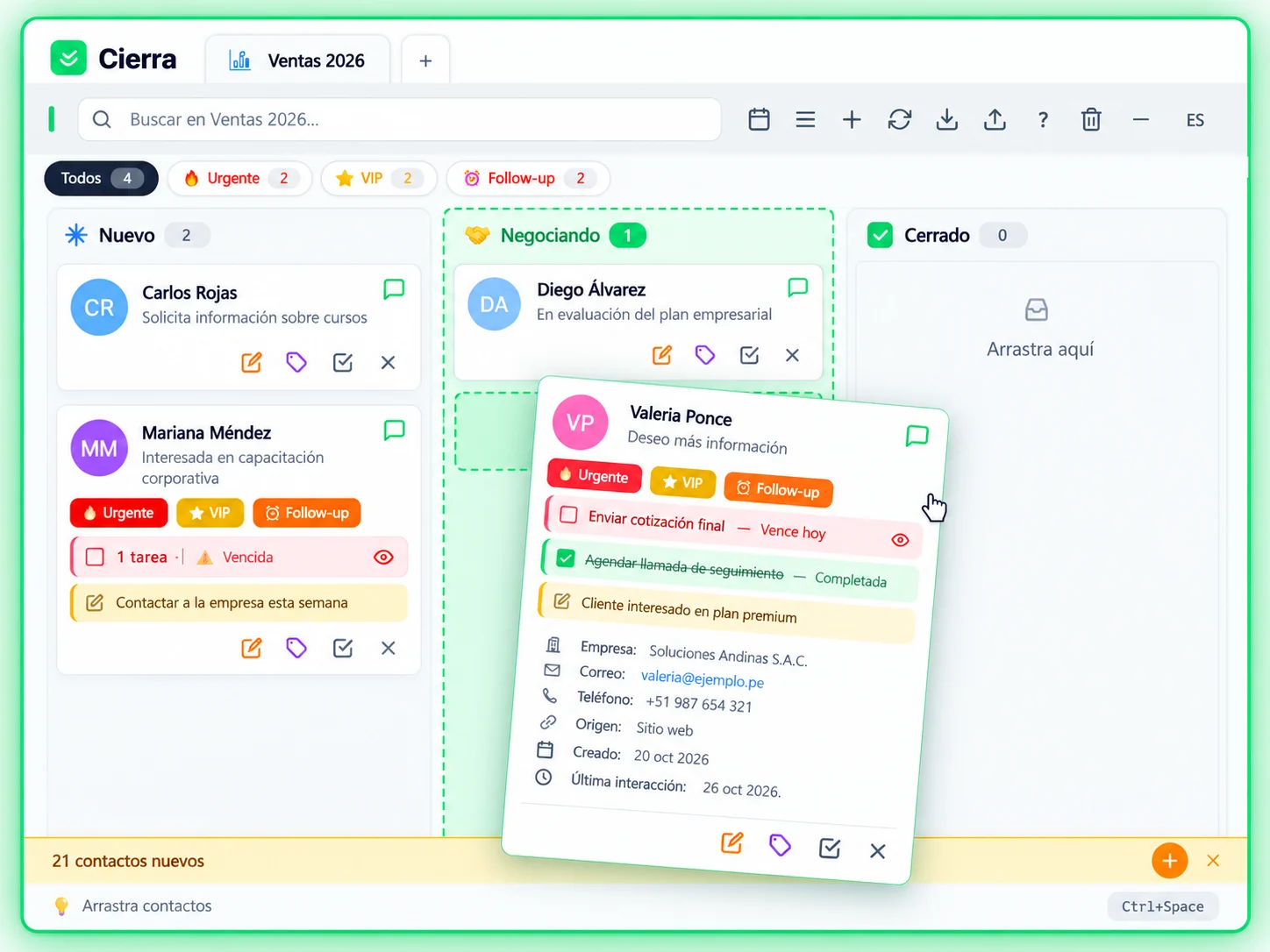Open the note Contactar a la empresa esta semana
This screenshot has height=952, width=1270.
(x=239, y=603)
